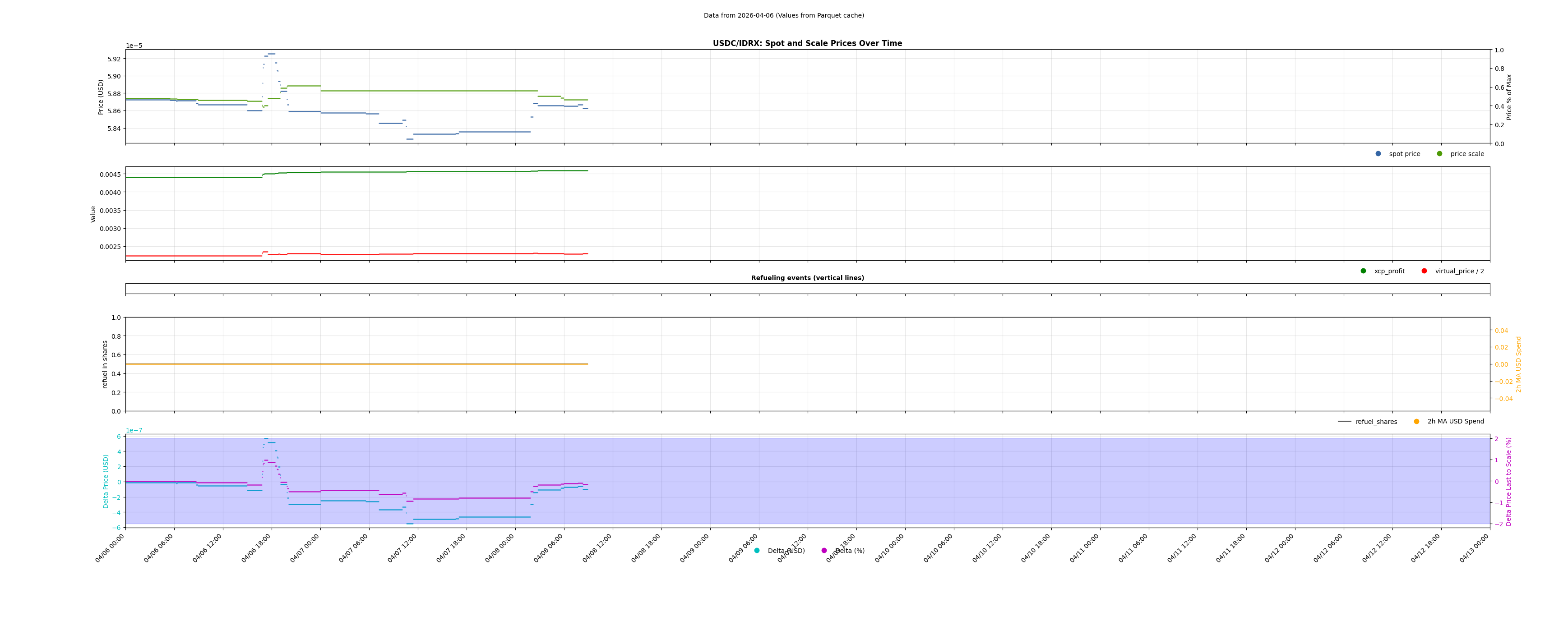Click the red virtual_price / 2 legend dot
1568x621 pixels.
click(x=1425, y=271)
